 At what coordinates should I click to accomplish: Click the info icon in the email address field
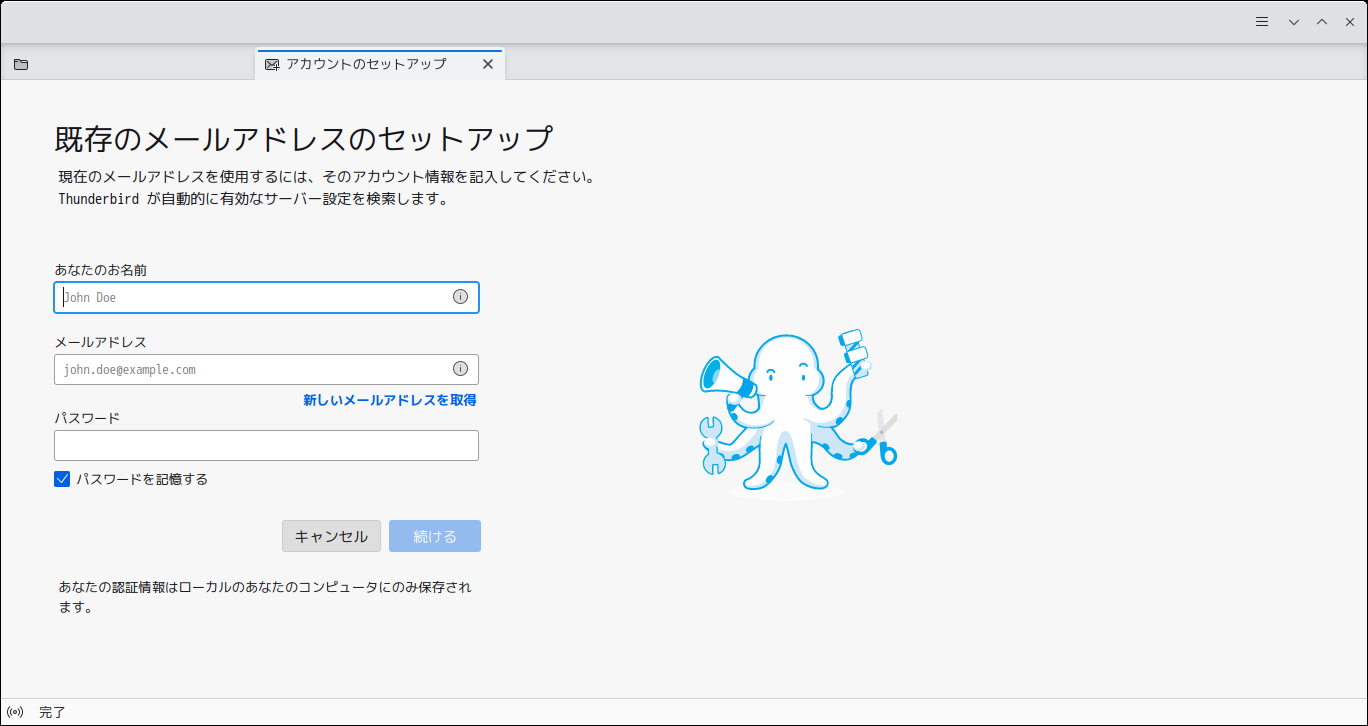click(x=460, y=369)
